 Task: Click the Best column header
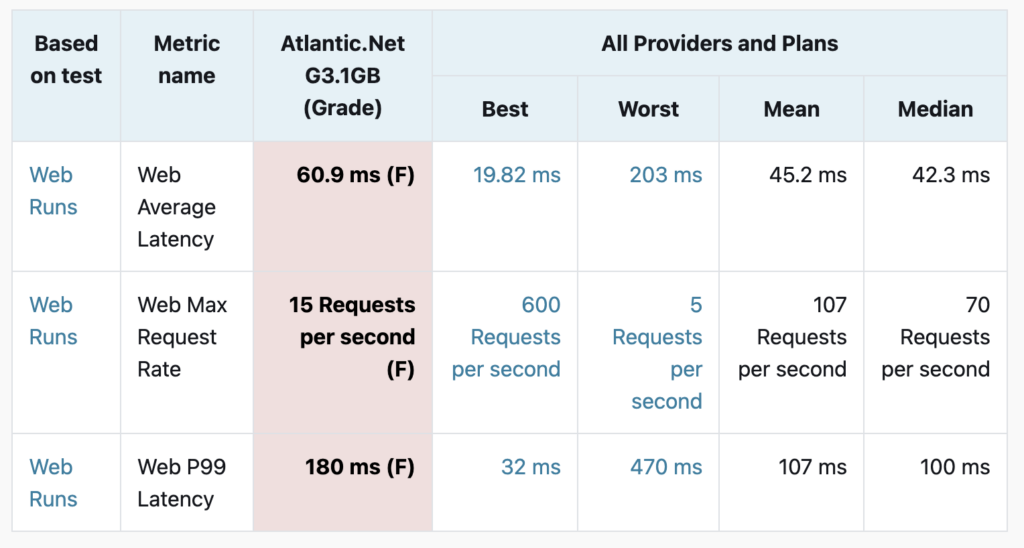click(x=505, y=109)
